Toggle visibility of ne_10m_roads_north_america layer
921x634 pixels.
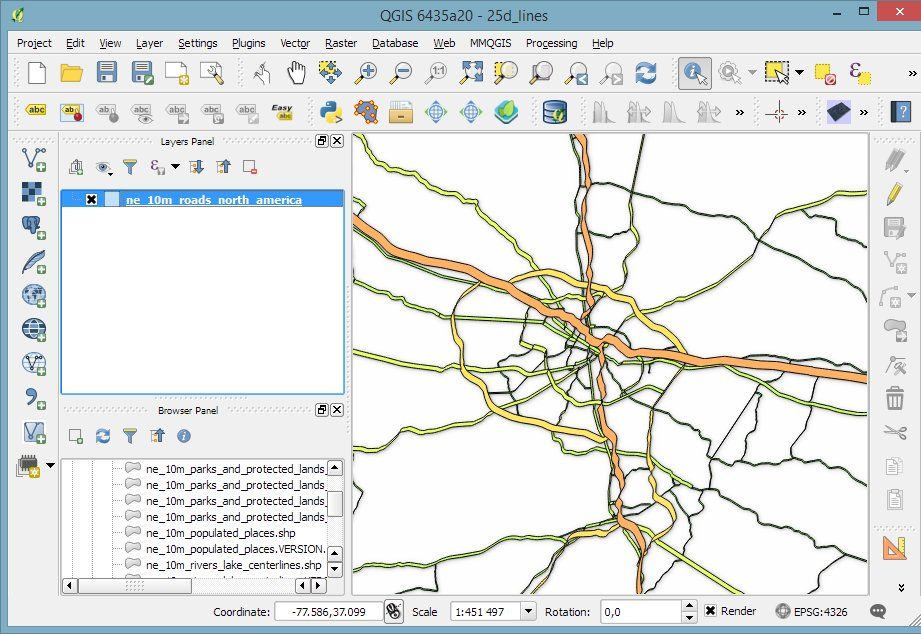(92, 200)
